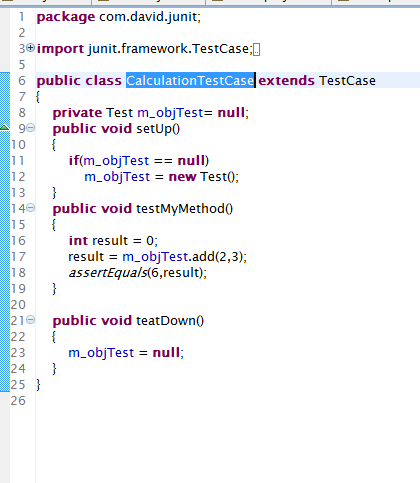This screenshot has height=483, width=420.
Task: Click line number 20 in the ruler
Action: pyautogui.click(x=18, y=305)
